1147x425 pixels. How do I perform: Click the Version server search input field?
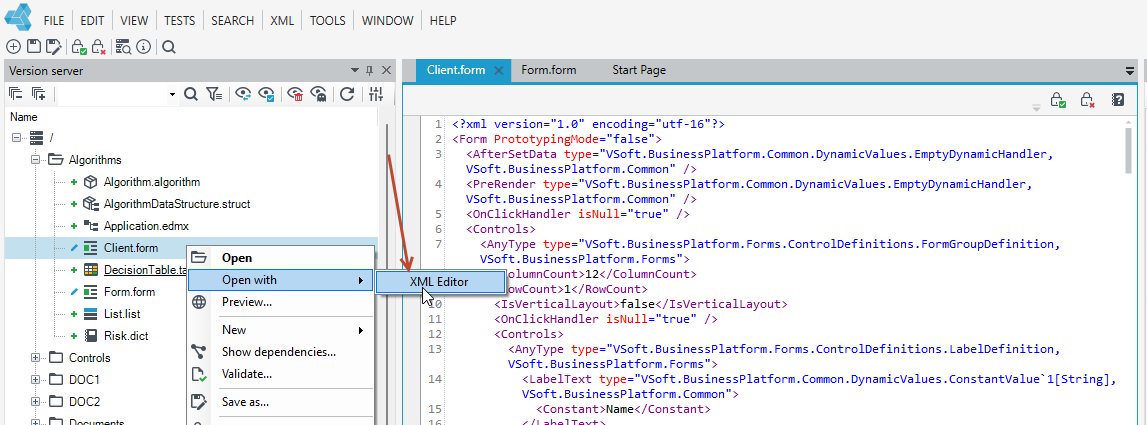112,94
